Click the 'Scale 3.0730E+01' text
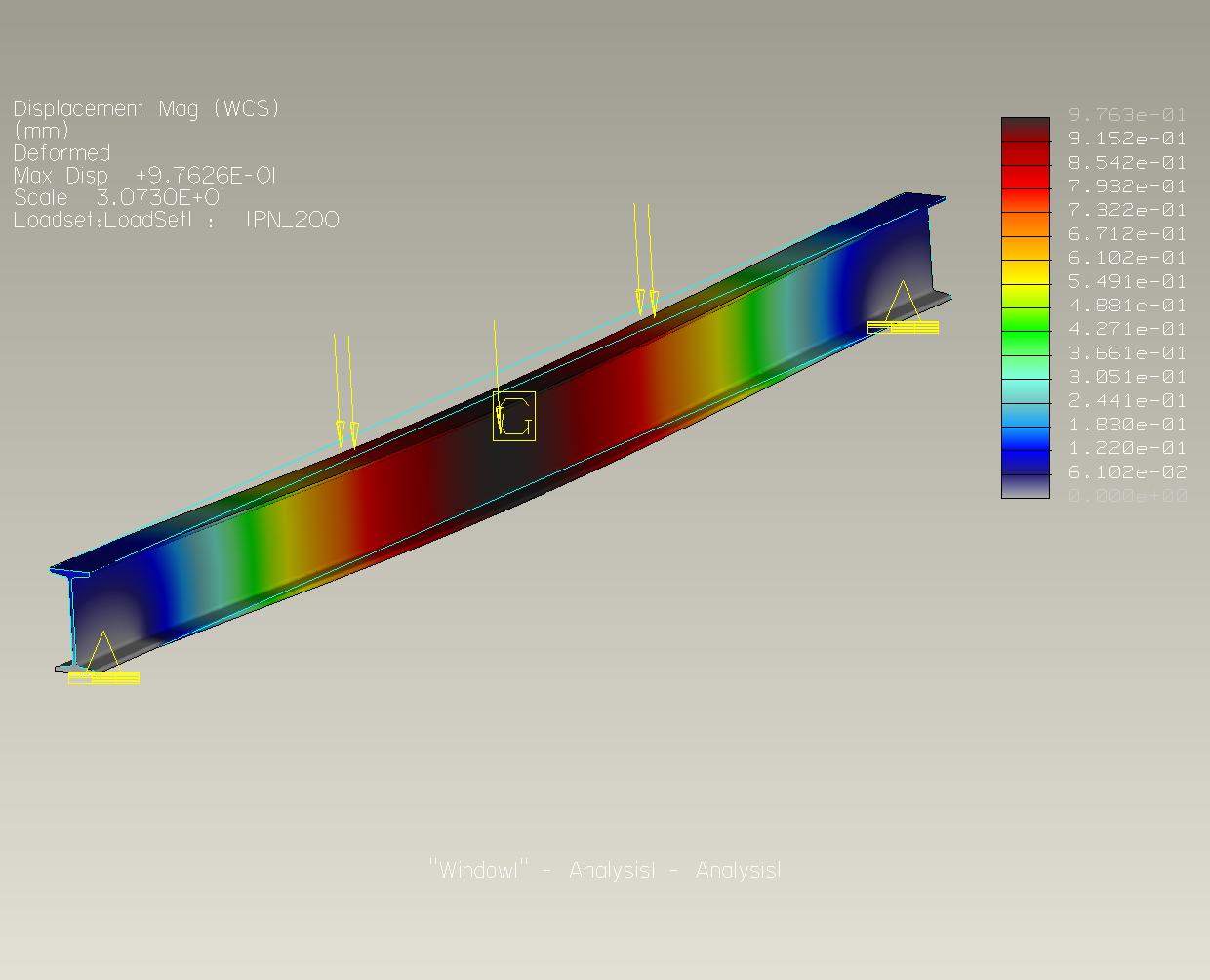 coord(119,197)
